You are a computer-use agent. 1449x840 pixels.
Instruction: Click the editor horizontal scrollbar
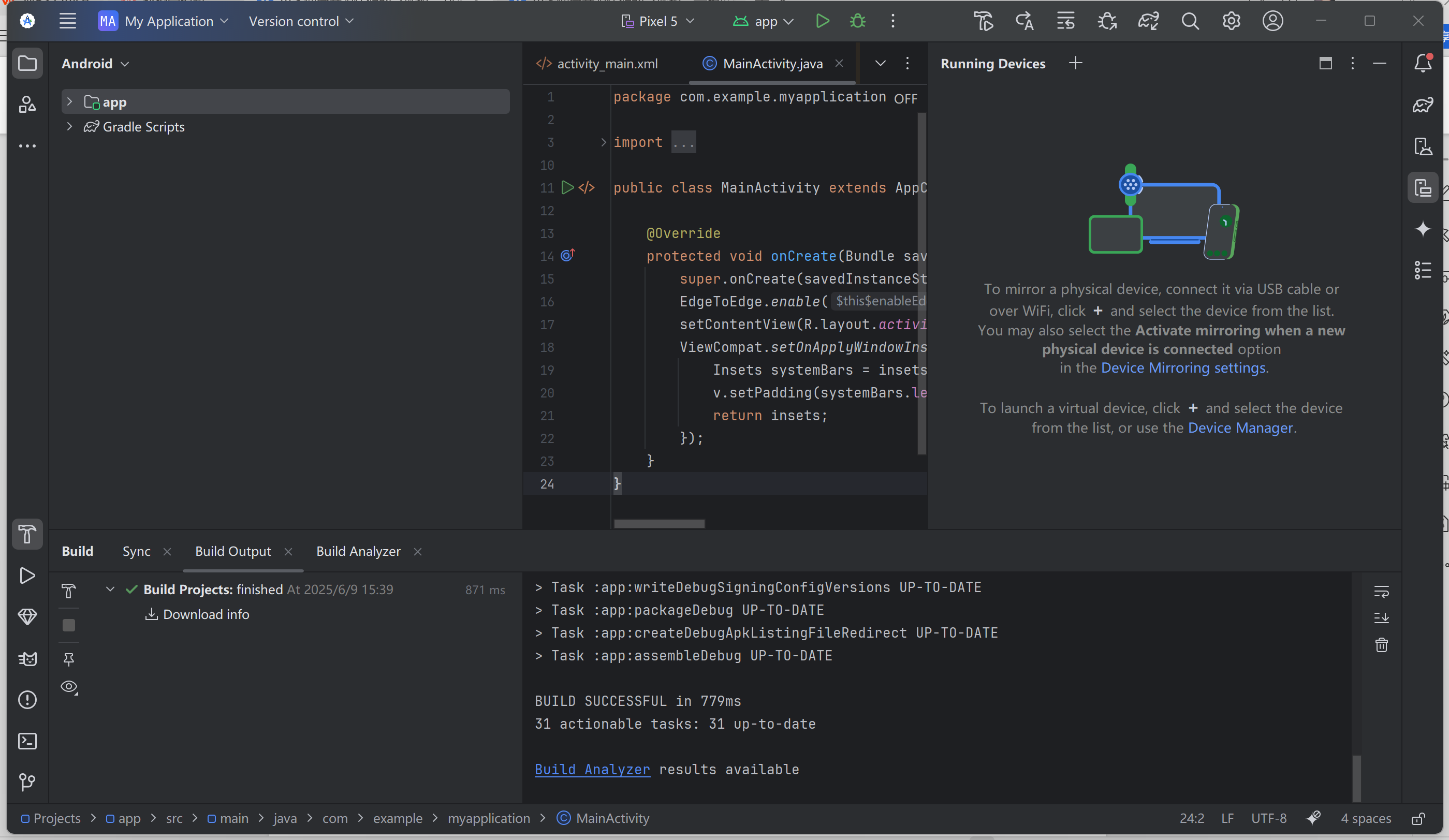[x=659, y=523]
